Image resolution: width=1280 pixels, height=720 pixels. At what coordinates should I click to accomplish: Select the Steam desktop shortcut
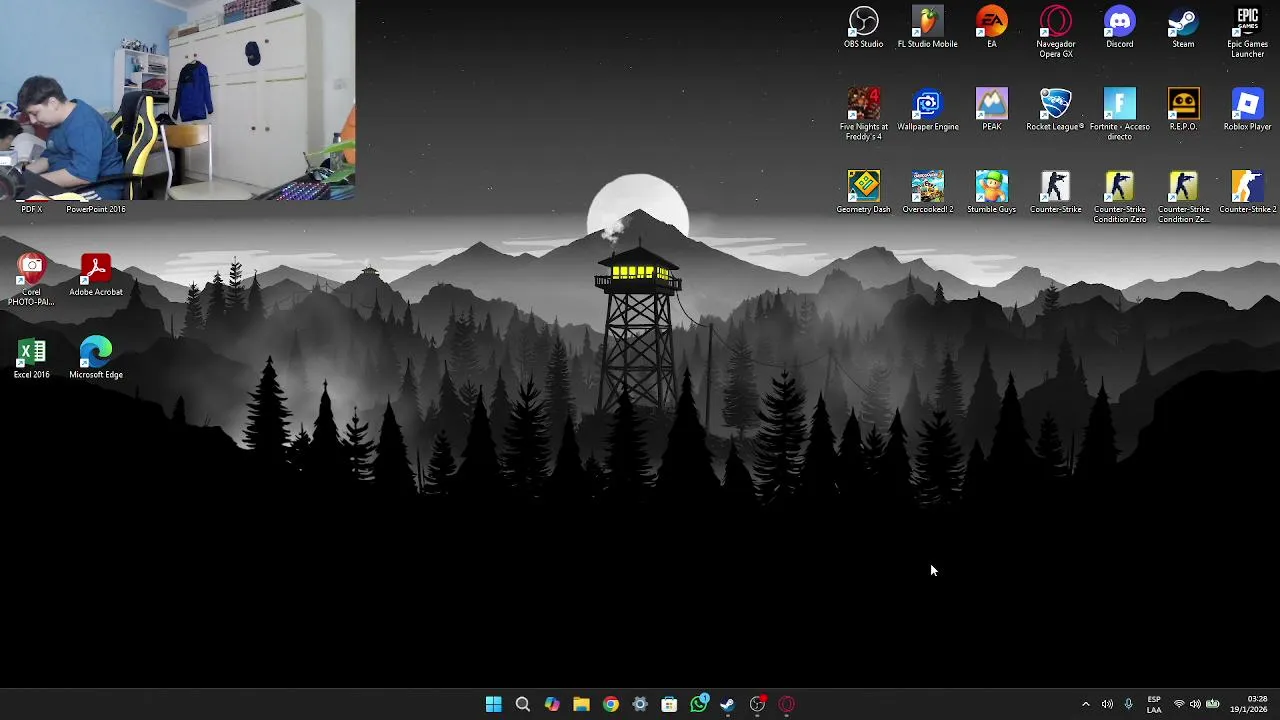pyautogui.click(x=1183, y=27)
